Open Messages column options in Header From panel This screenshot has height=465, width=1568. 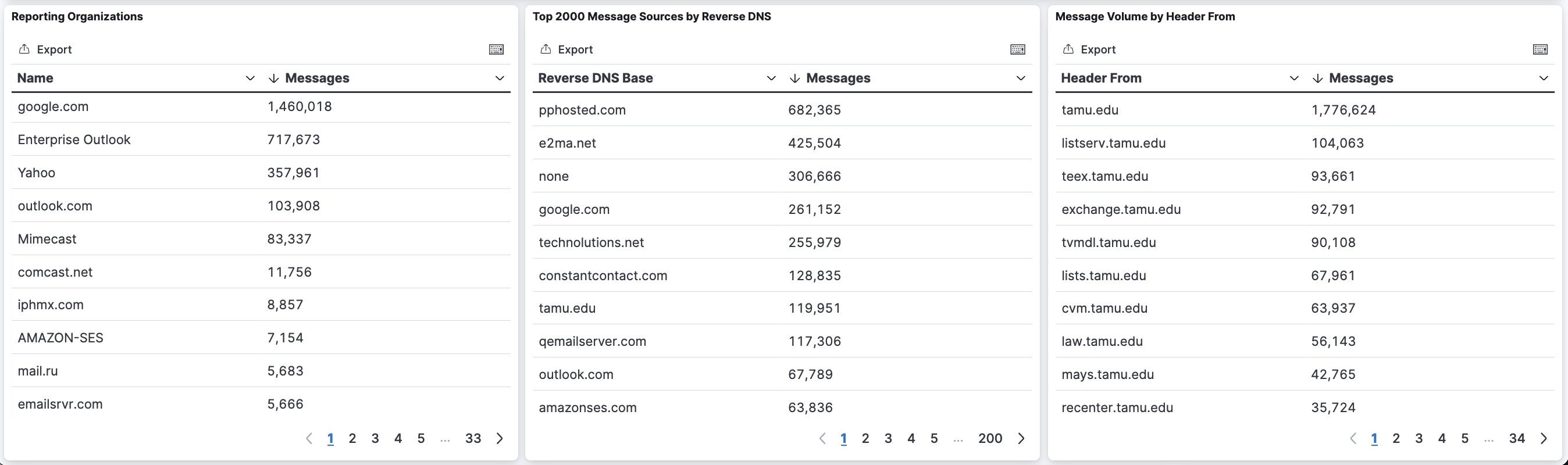[x=1544, y=78]
